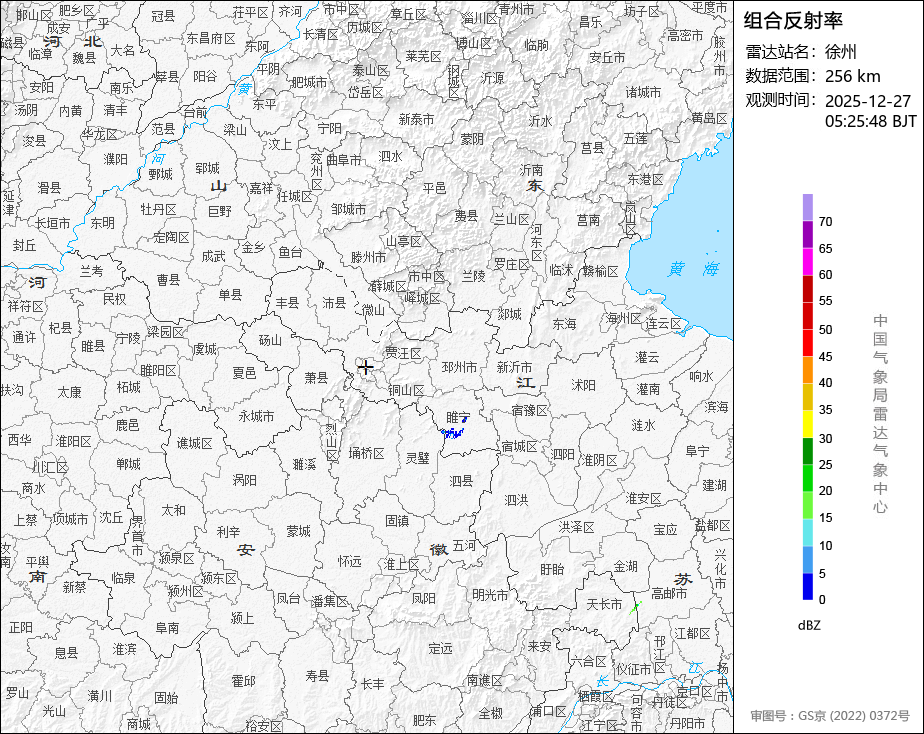Image resolution: width=924 pixels, height=734 pixels.
Task: Click the 新泰市 label
Action: click(x=416, y=119)
